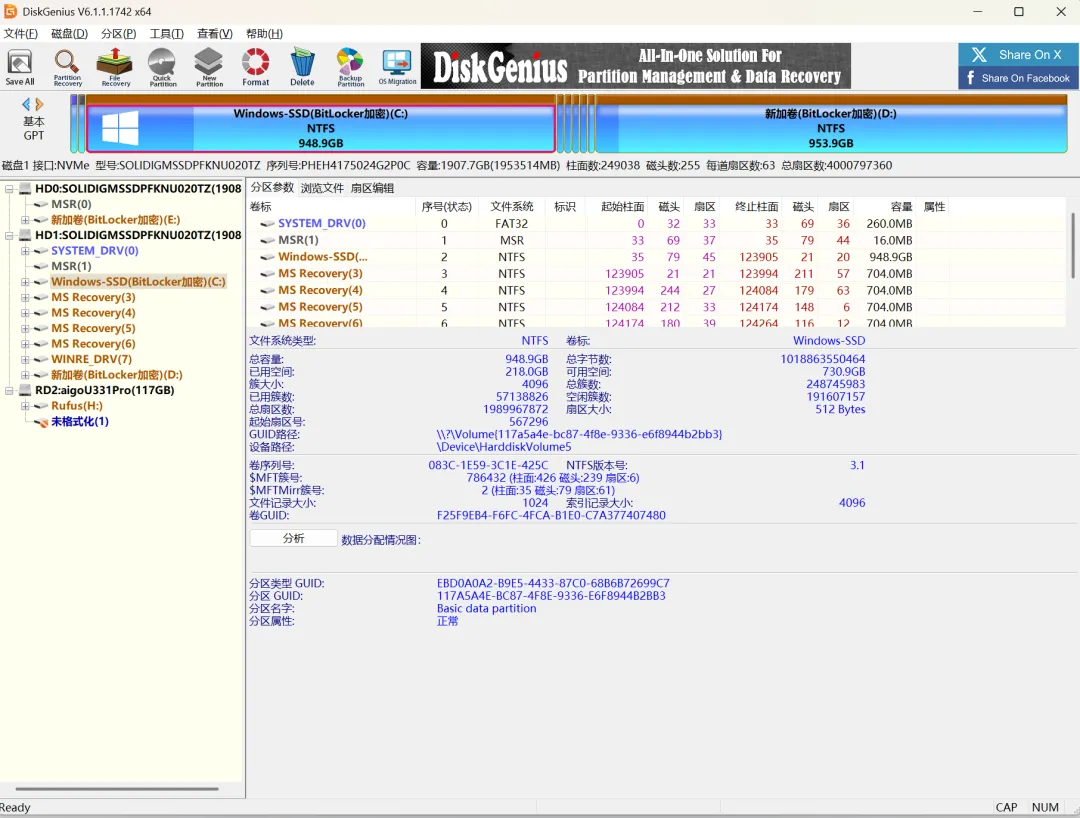This screenshot has width=1080, height=818.
Task: Expand Windows-SSD C: tree node
Action: [x=25, y=282]
